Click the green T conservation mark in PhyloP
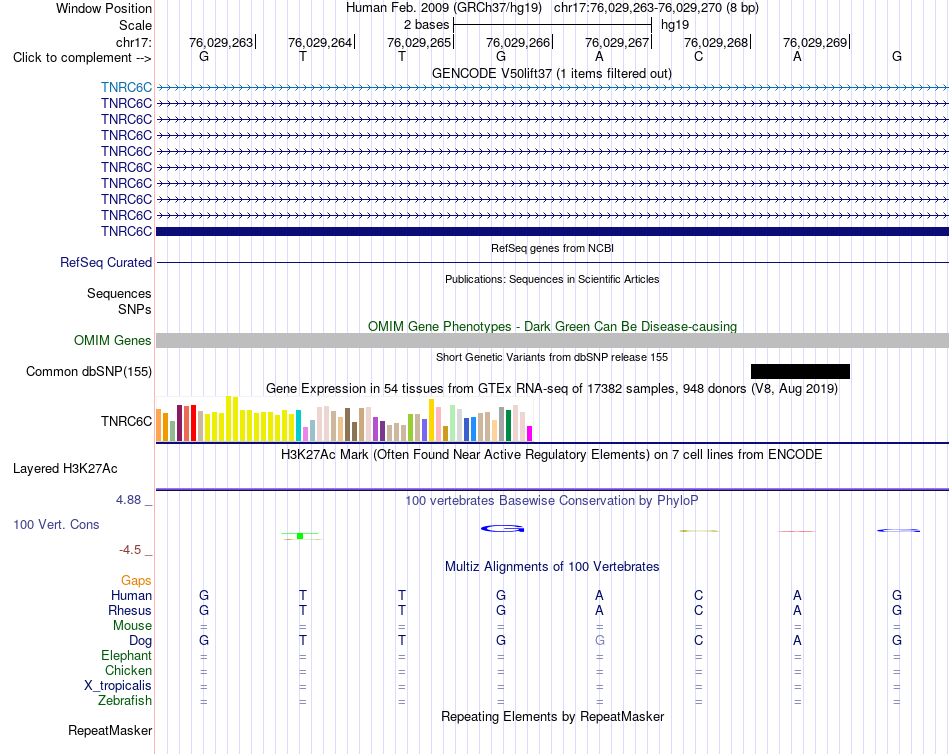The height and width of the screenshot is (754, 950). pos(301,536)
